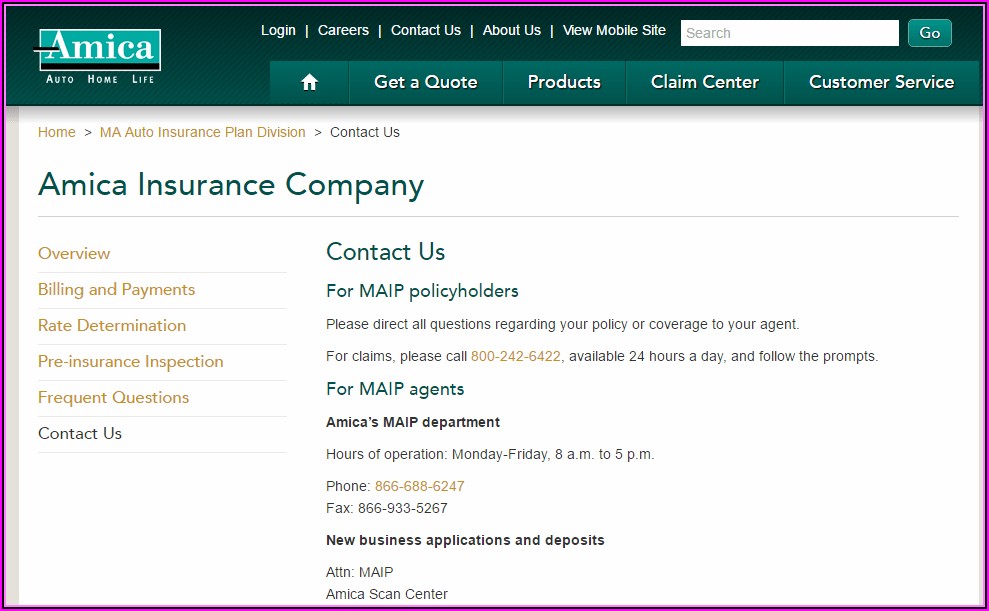Viewport: 989px width, 611px height.
Task: Go to Rate Determination page
Action: tap(112, 326)
